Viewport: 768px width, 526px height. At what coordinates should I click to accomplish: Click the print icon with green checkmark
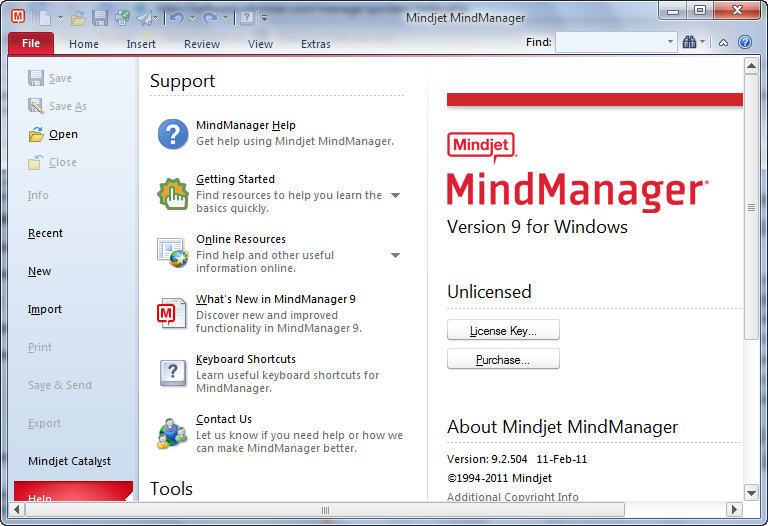(x=122, y=18)
